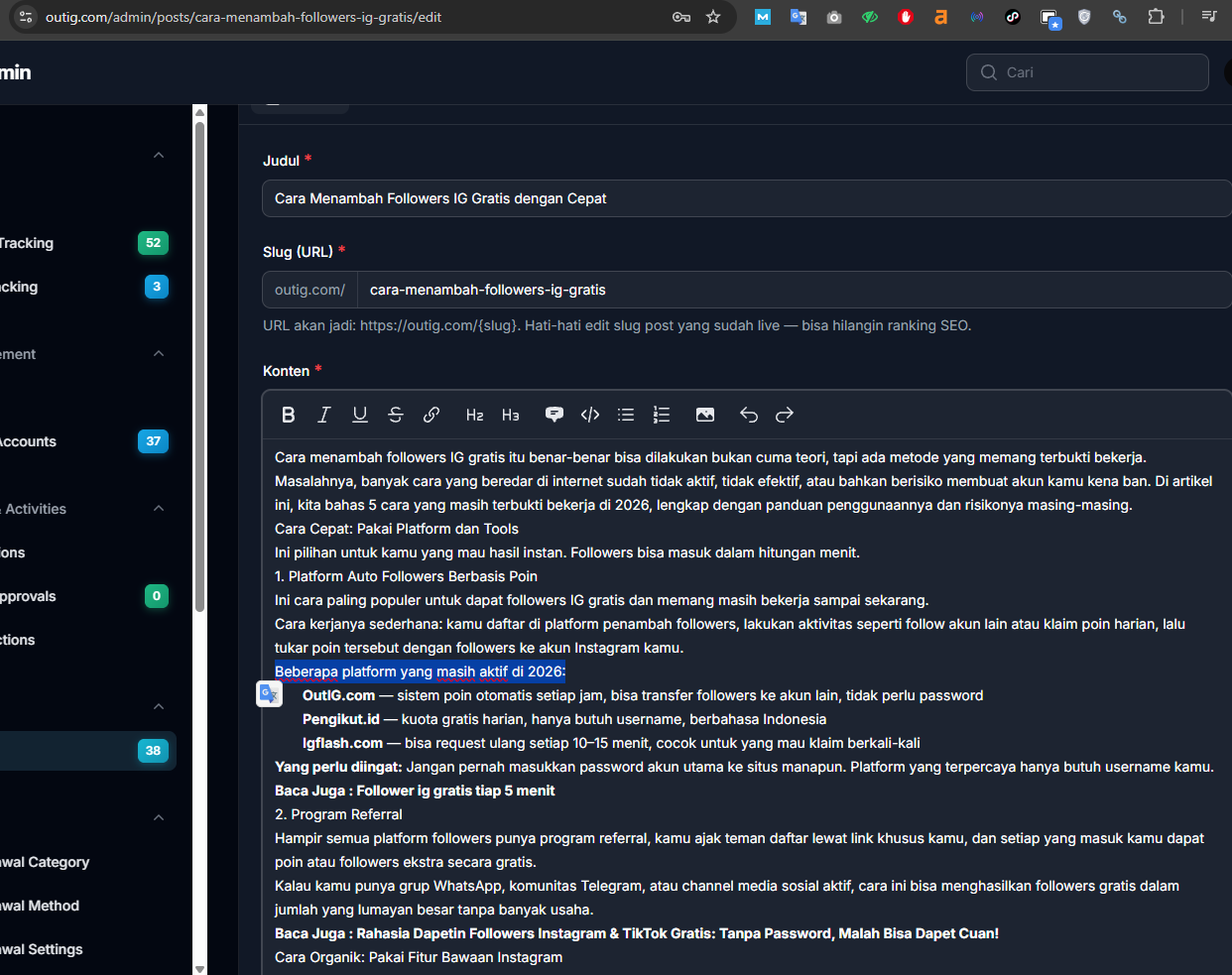
Task: Open the sidebar item ending in 'ctions'
Action: pos(88,640)
